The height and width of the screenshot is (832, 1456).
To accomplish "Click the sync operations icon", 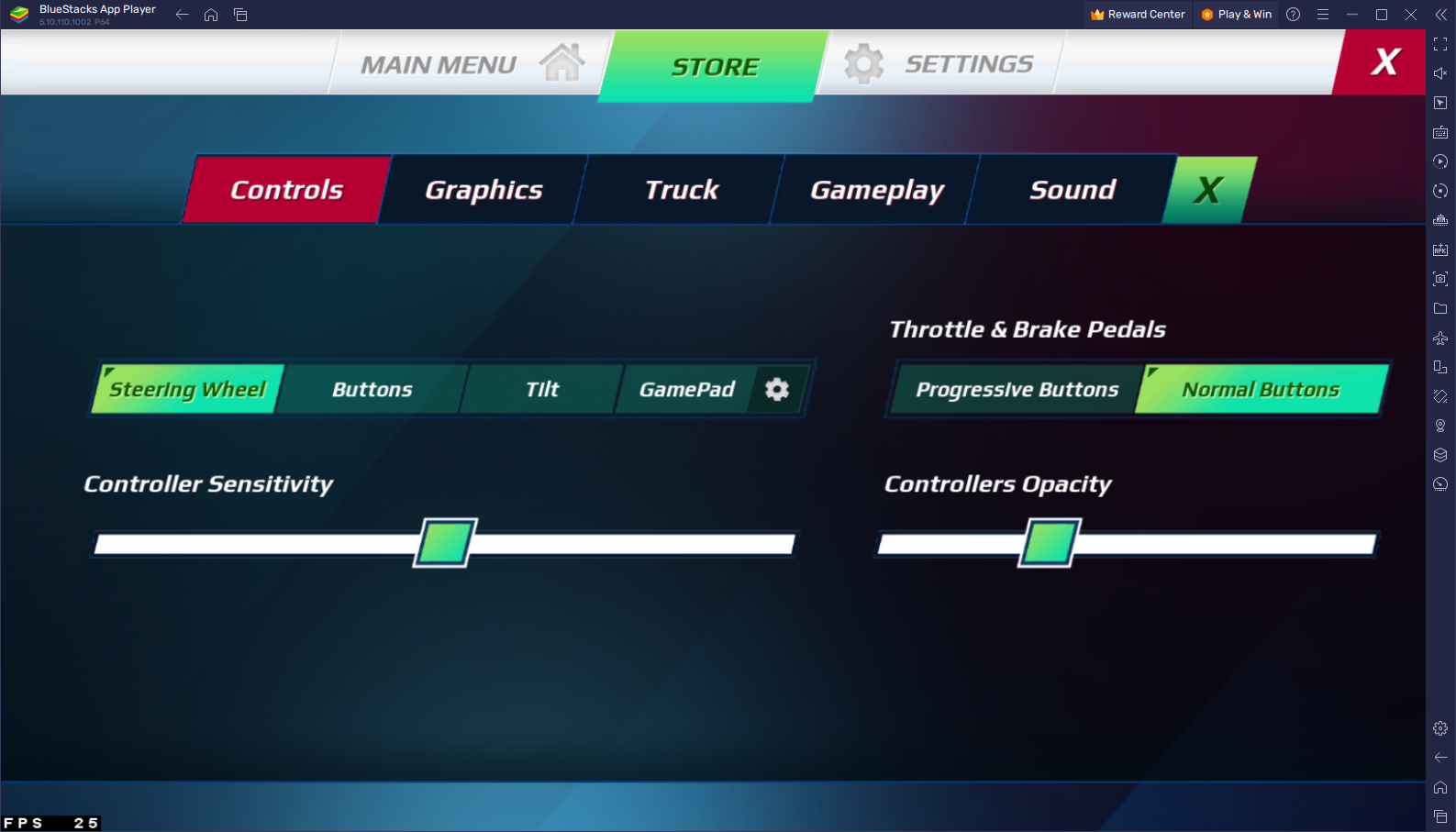I will 1440,191.
